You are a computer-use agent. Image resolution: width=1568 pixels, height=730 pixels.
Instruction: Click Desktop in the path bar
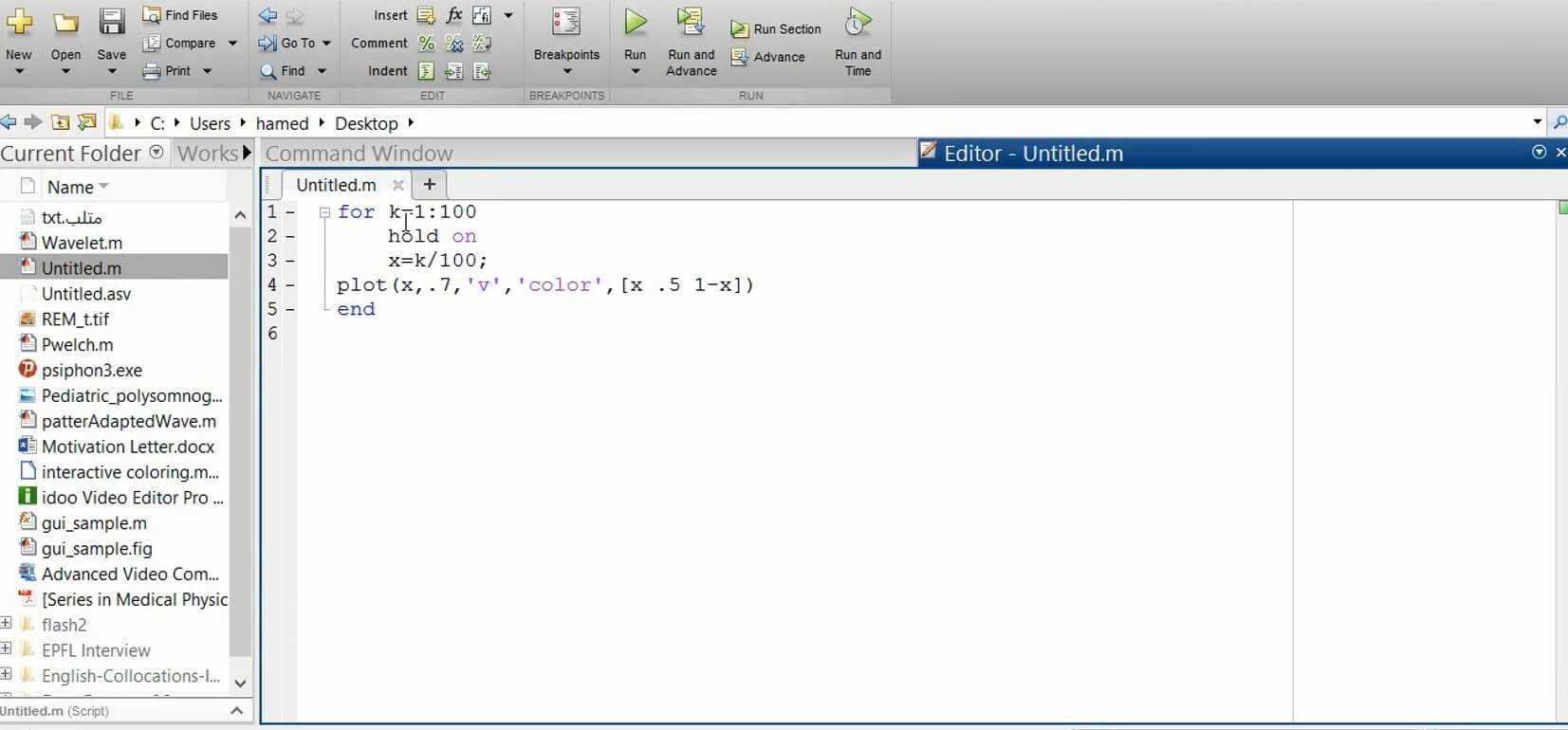366,123
